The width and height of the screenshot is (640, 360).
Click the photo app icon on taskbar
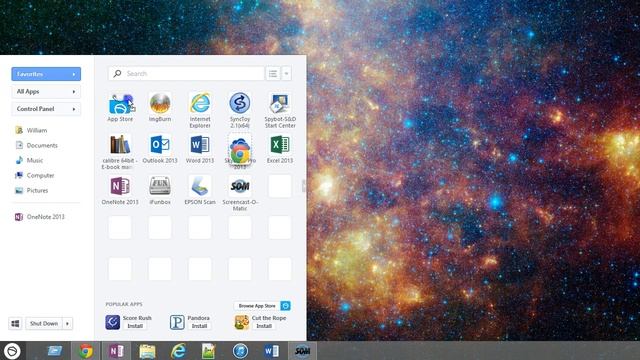point(209,351)
